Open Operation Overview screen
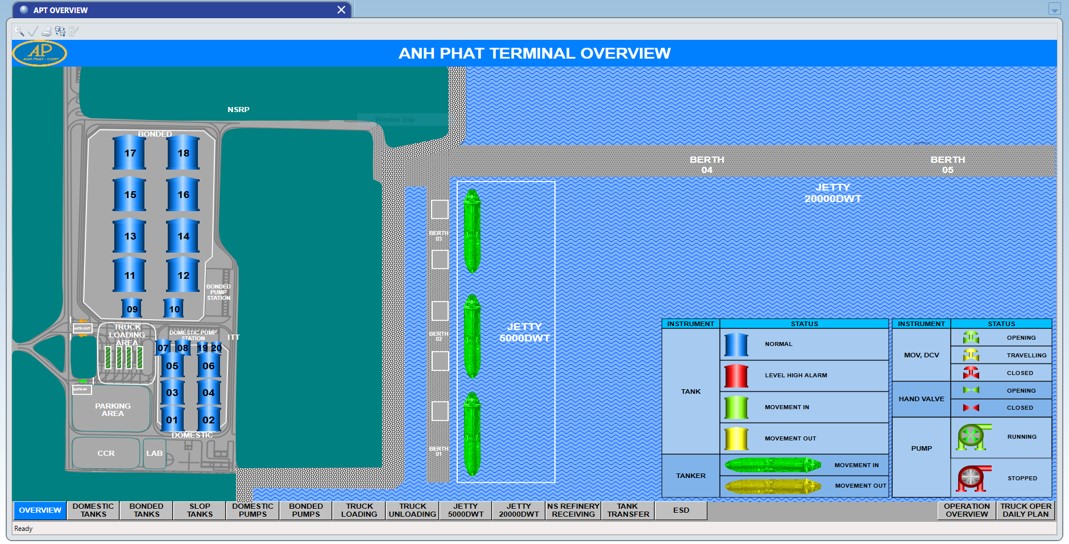 pyautogui.click(x=967, y=511)
